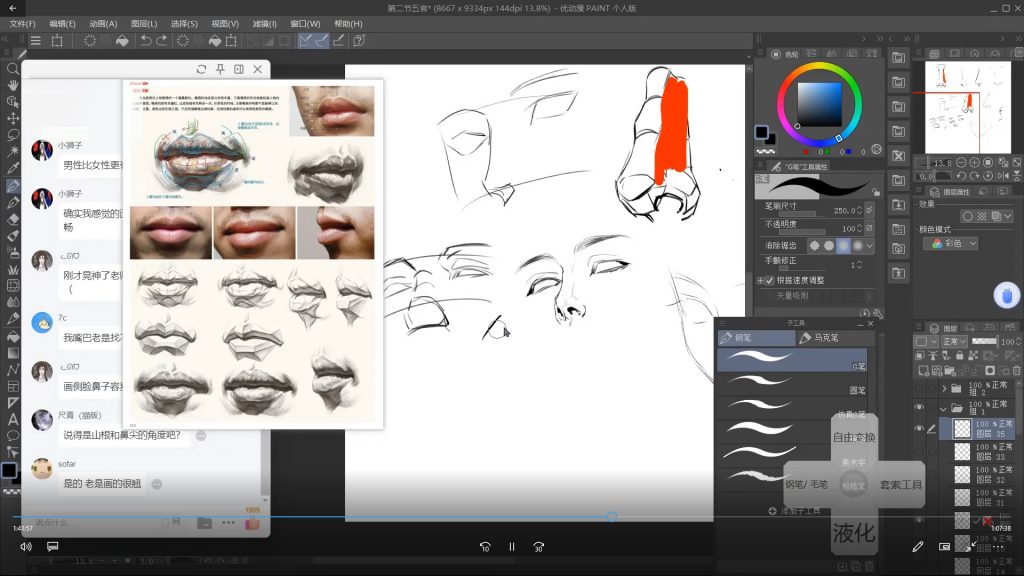Open the 颜色模式 彩色 dropdown
This screenshot has width=1024, height=576.
click(x=954, y=243)
